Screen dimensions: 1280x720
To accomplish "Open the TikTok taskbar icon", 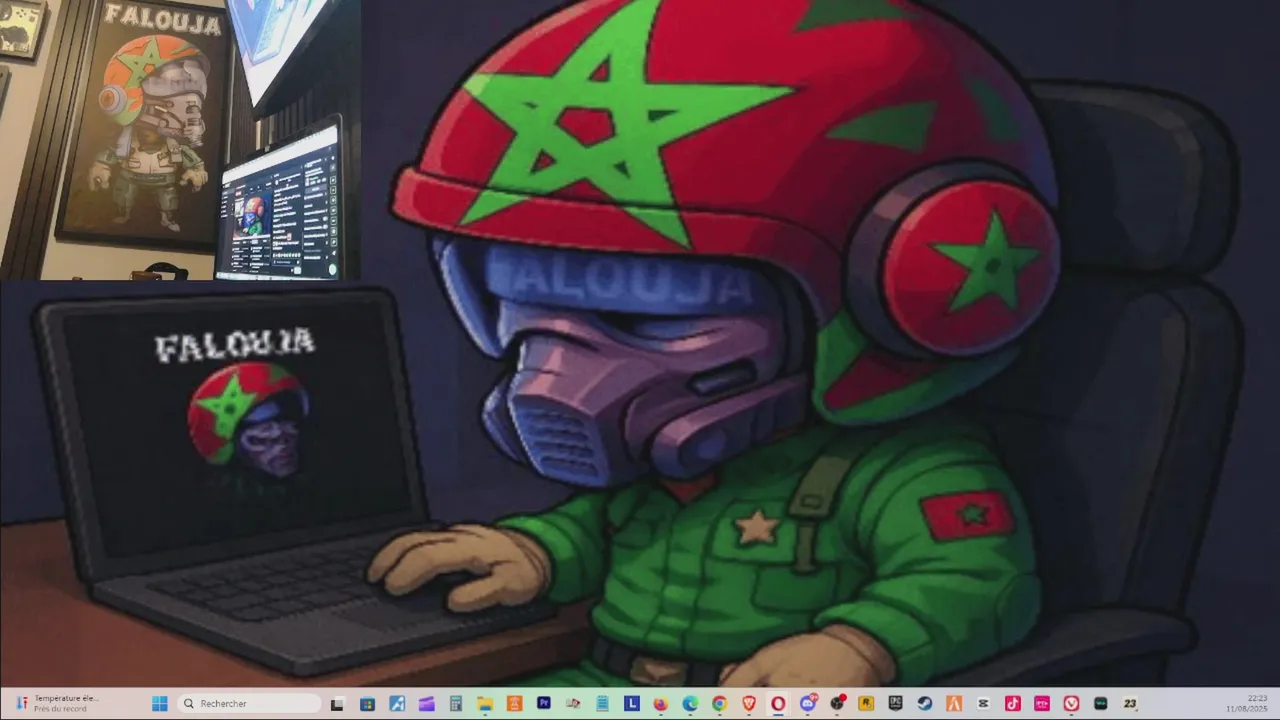I will click(x=1012, y=703).
